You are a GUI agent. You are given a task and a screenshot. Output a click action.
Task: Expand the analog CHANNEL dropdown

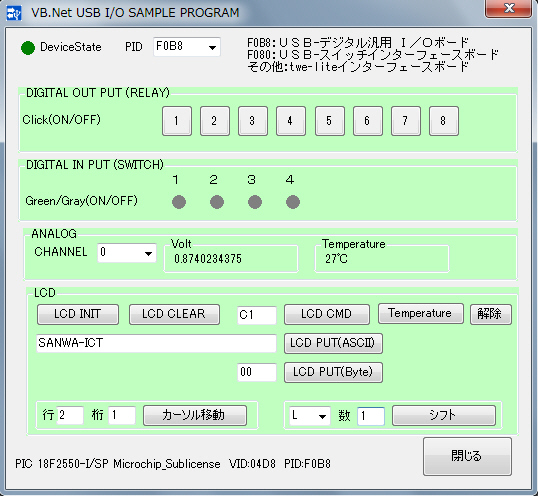coord(127,253)
